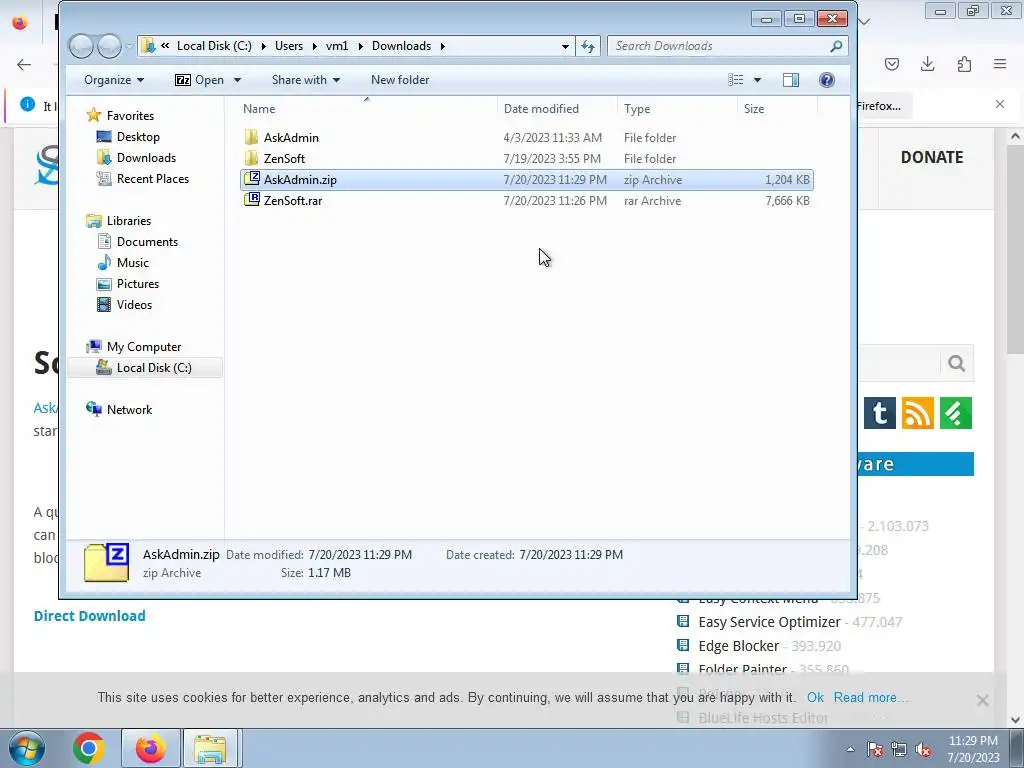This screenshot has height=768, width=1024.
Task: Click the Tumblr icon on webpage
Action: [x=880, y=413]
